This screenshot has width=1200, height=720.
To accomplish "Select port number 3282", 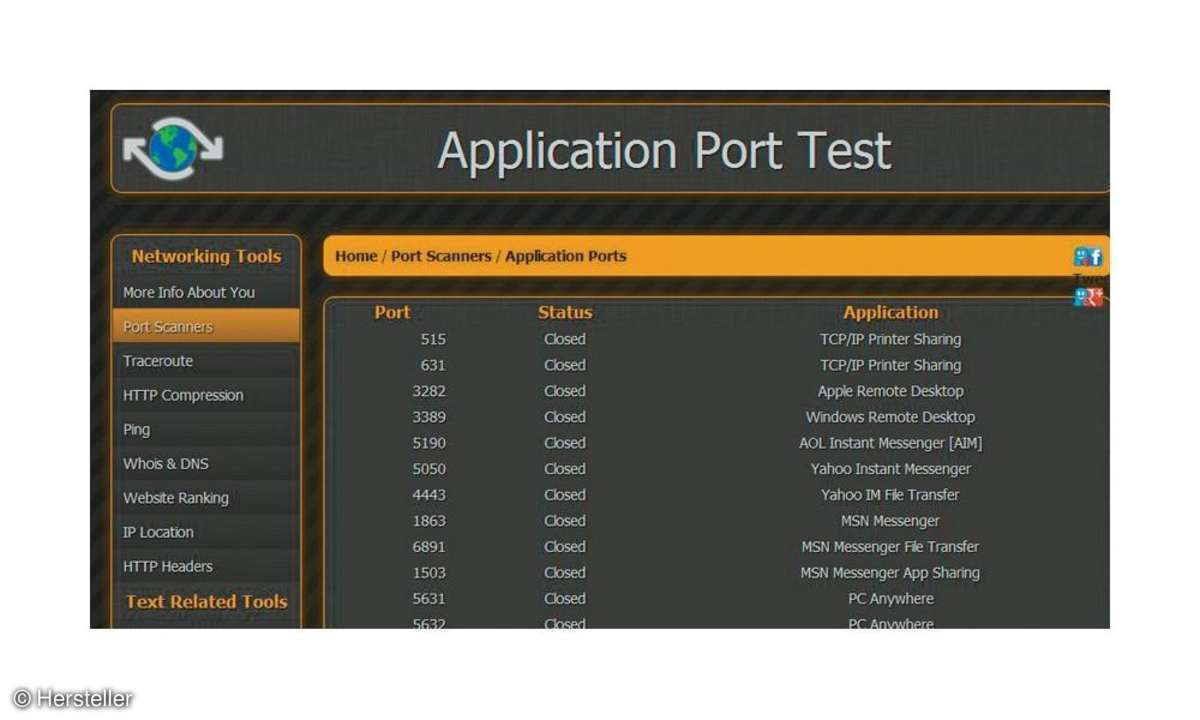I will [x=429, y=391].
